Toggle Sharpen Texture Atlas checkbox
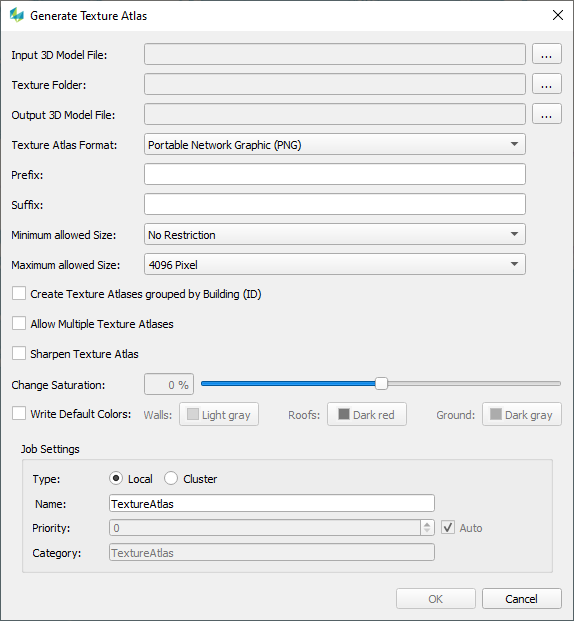The width and height of the screenshot is (574, 621). pos(19,353)
